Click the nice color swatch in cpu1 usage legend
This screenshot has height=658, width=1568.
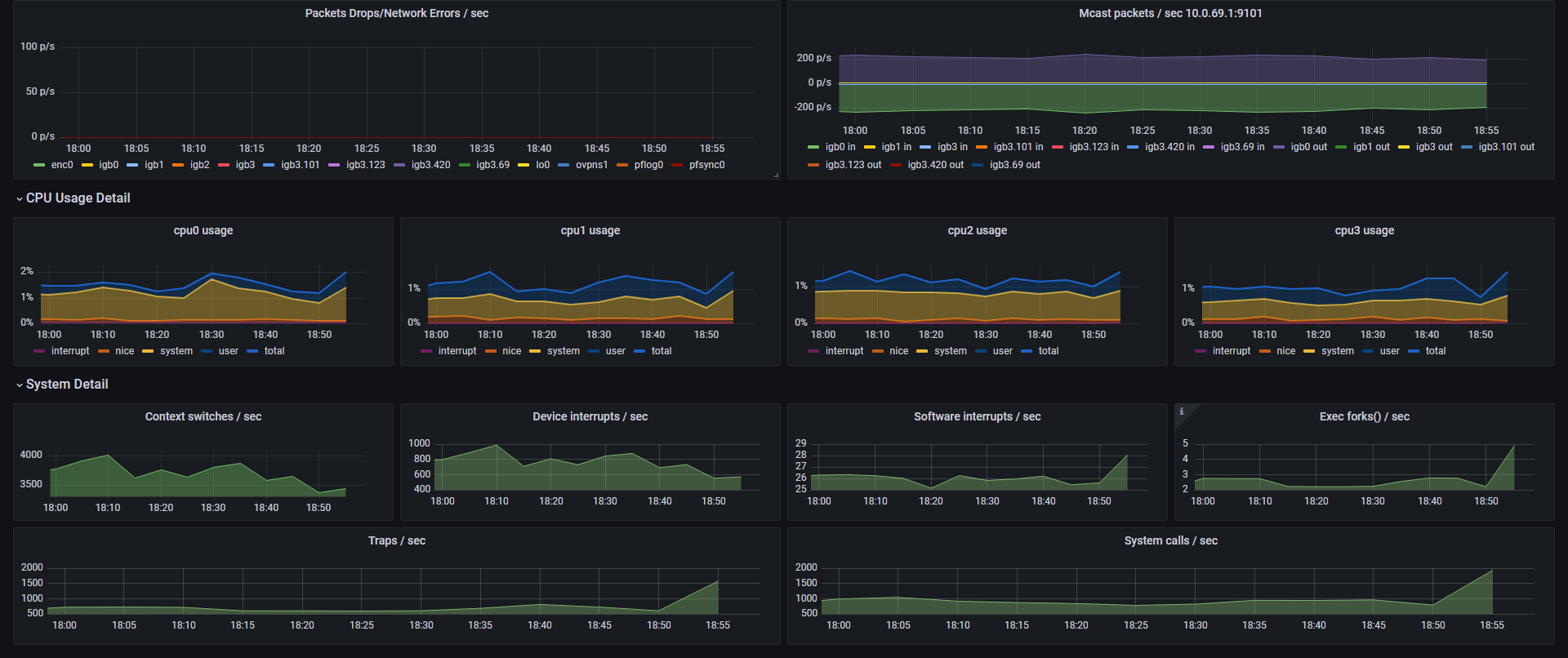pyautogui.click(x=491, y=351)
